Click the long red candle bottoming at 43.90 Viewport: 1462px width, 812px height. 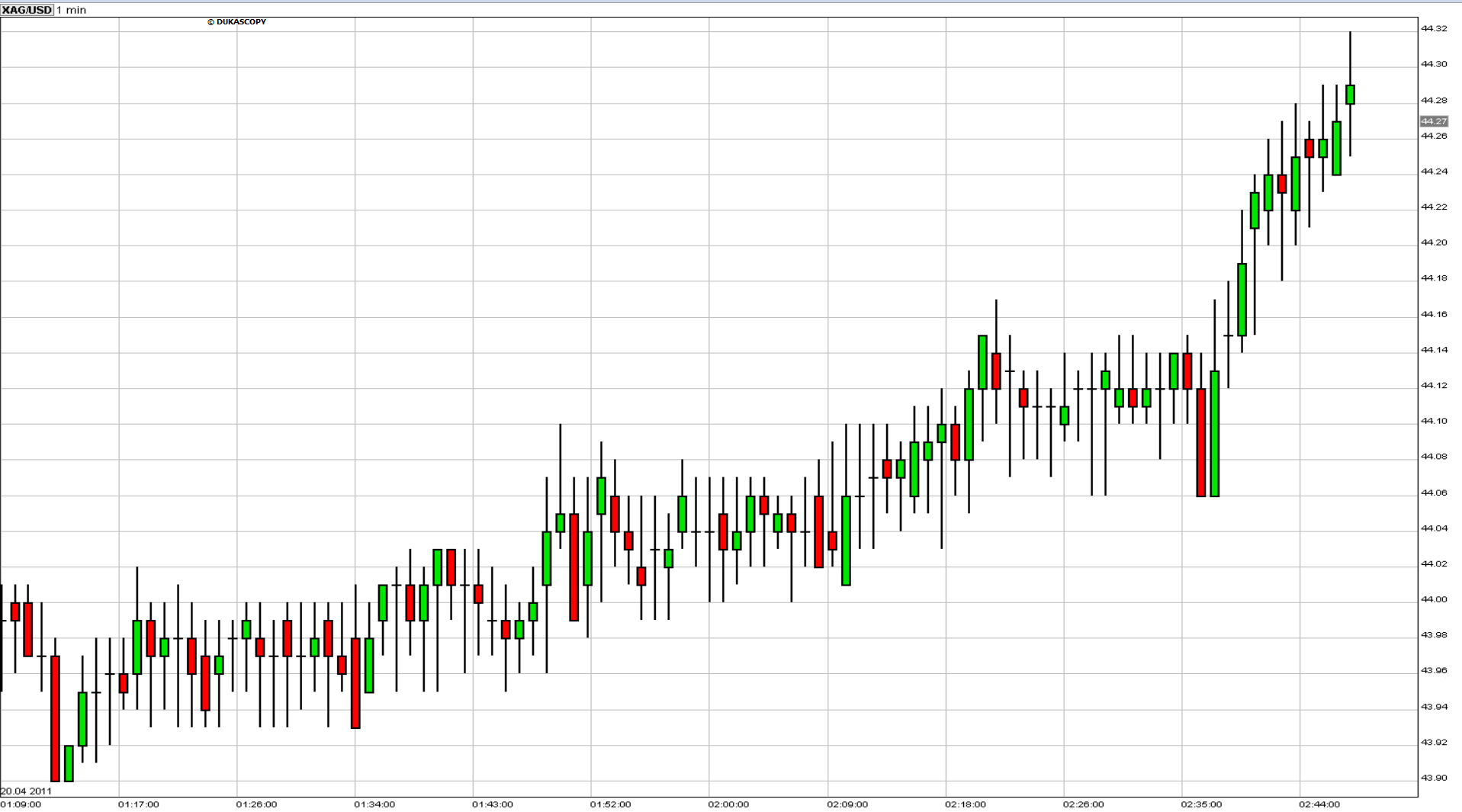pyautogui.click(x=55, y=718)
